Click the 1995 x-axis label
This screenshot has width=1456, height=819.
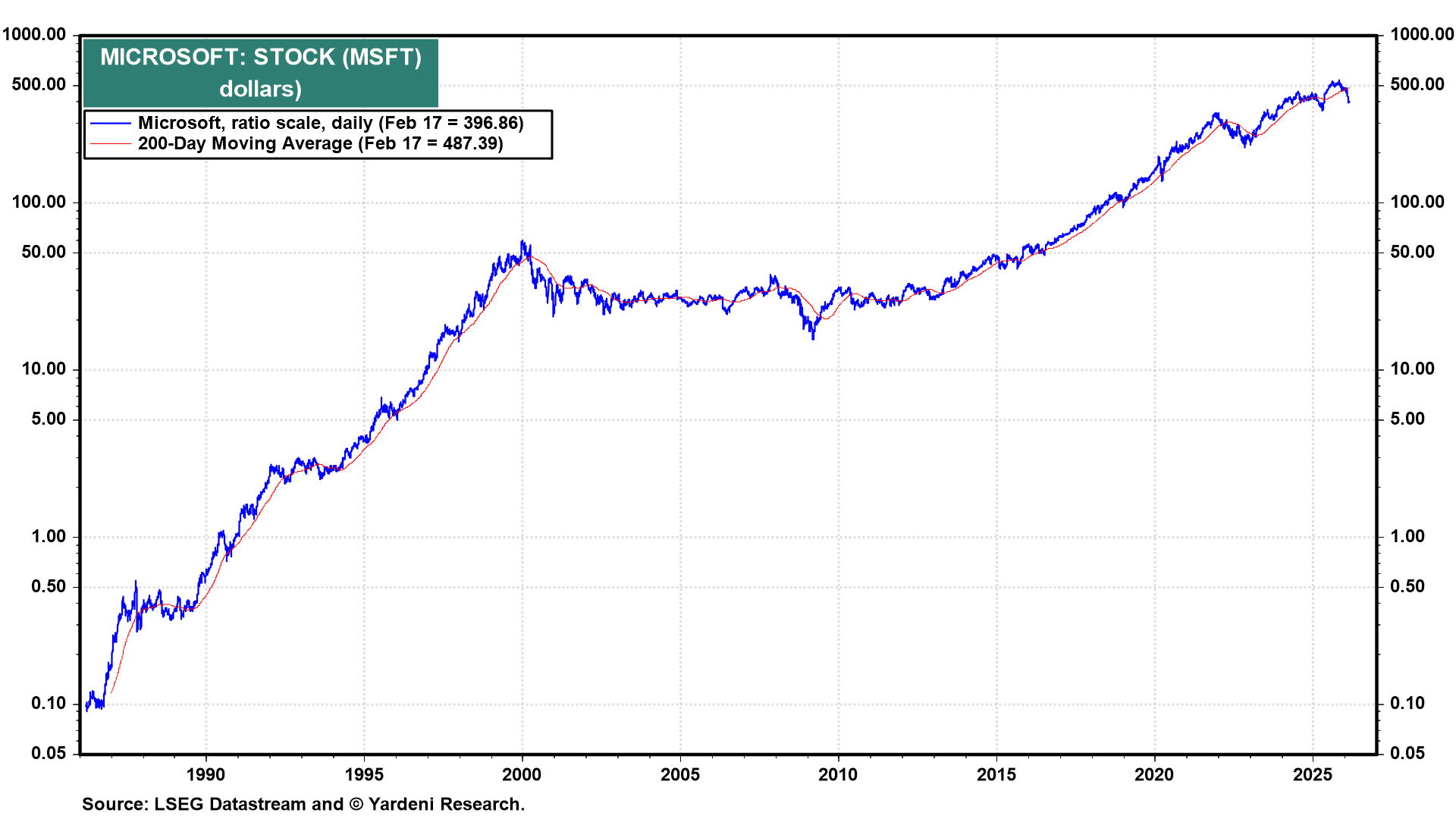coord(364,774)
